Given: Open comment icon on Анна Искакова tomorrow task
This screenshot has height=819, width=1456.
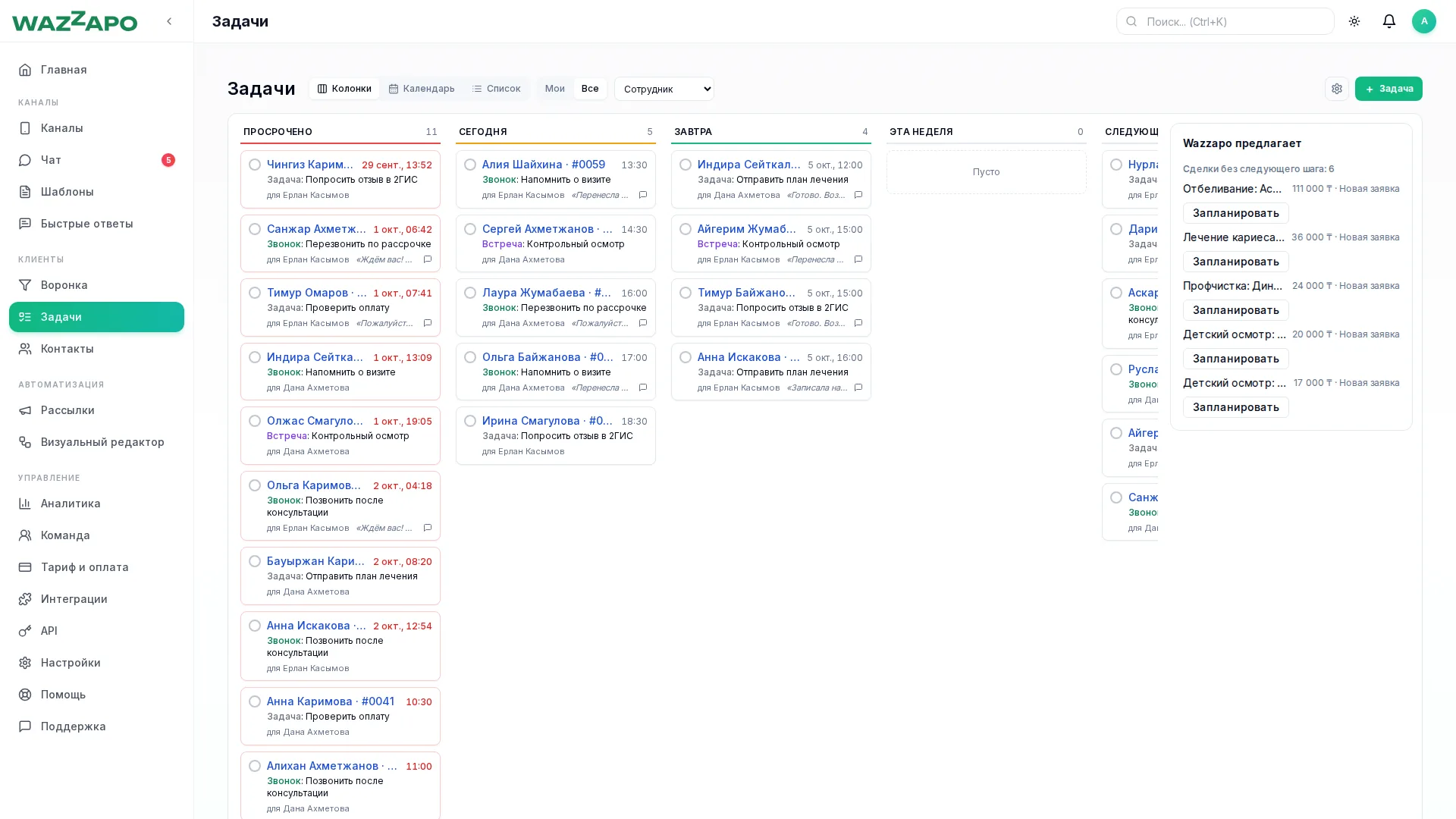Looking at the screenshot, I should coord(858,388).
